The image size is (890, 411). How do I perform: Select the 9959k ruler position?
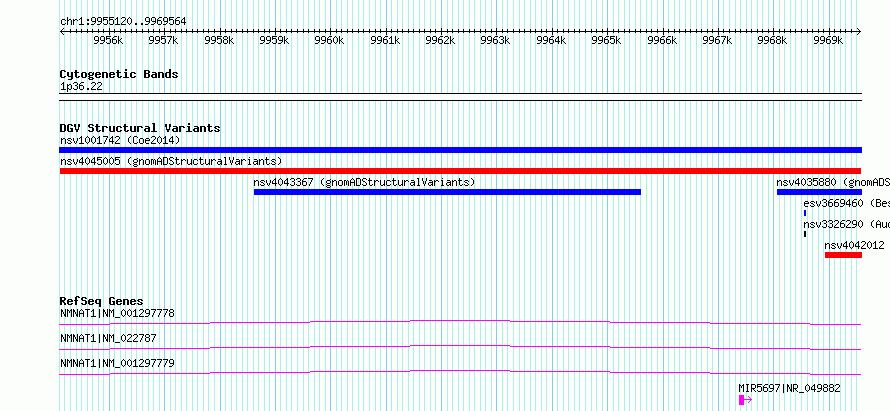point(274,40)
